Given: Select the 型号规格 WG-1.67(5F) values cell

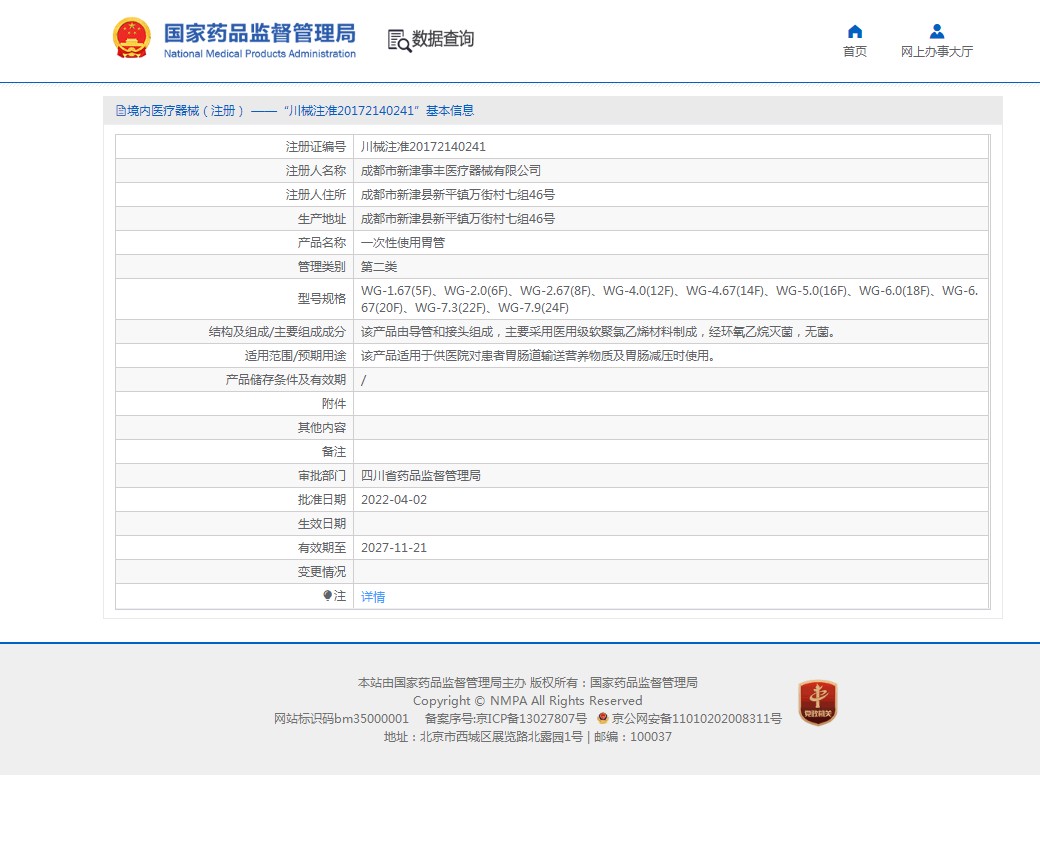Looking at the screenshot, I should 671,299.
